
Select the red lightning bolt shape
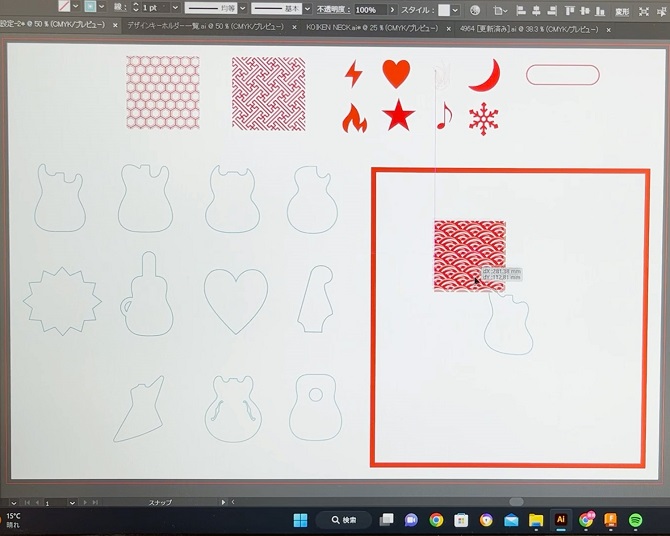point(354,74)
